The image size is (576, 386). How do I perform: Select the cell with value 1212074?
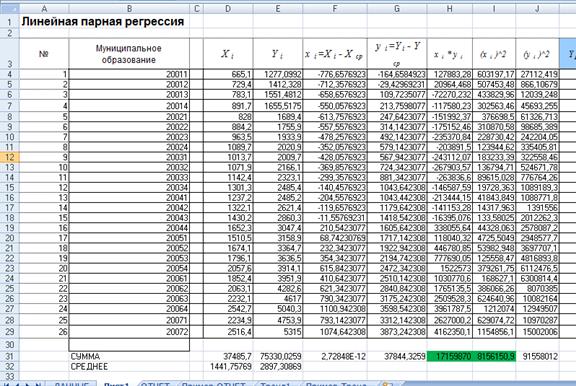pos(494,309)
